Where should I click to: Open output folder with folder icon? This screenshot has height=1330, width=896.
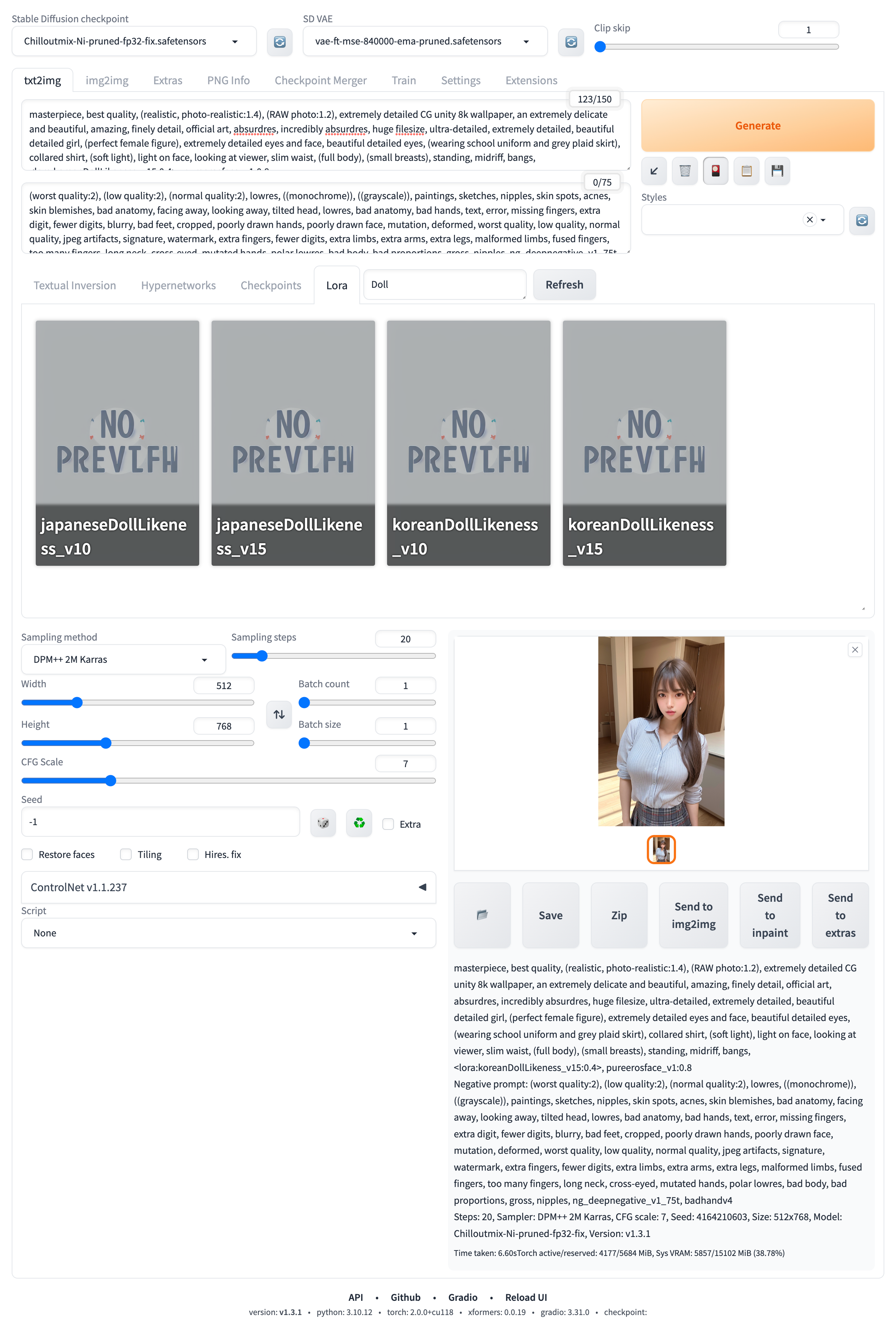coord(482,915)
